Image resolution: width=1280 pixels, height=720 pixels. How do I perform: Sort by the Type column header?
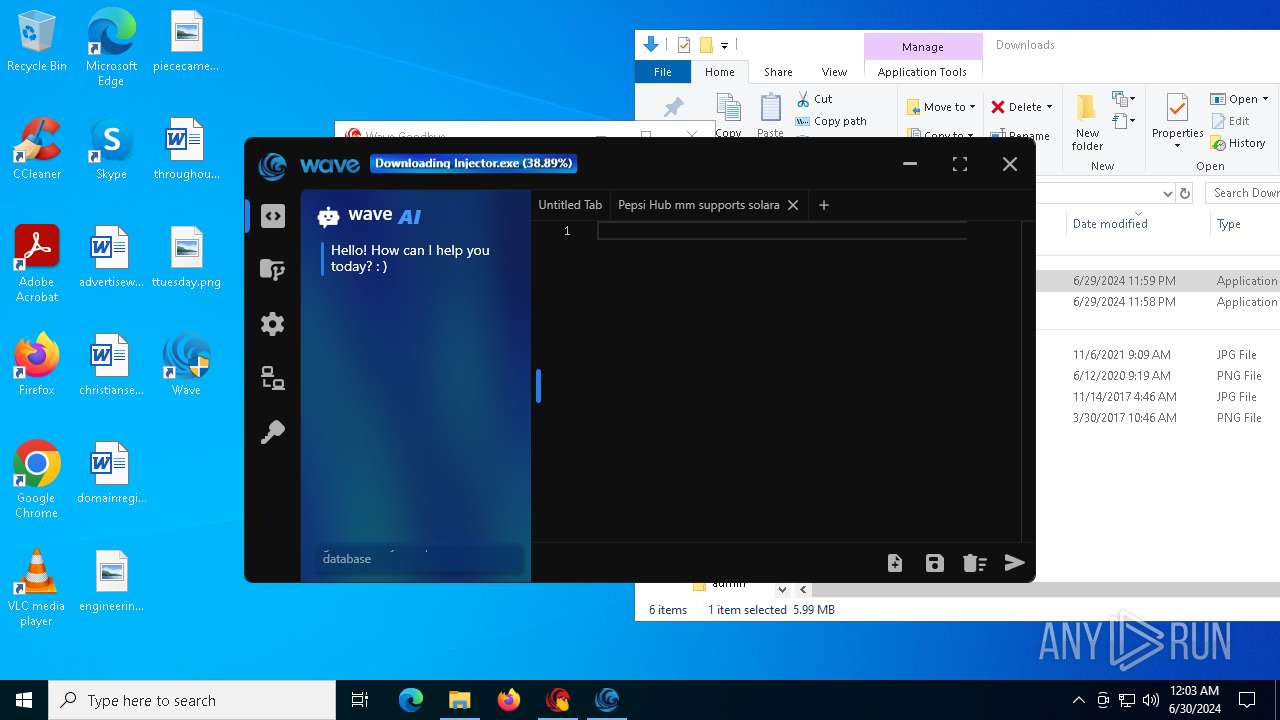click(1229, 224)
